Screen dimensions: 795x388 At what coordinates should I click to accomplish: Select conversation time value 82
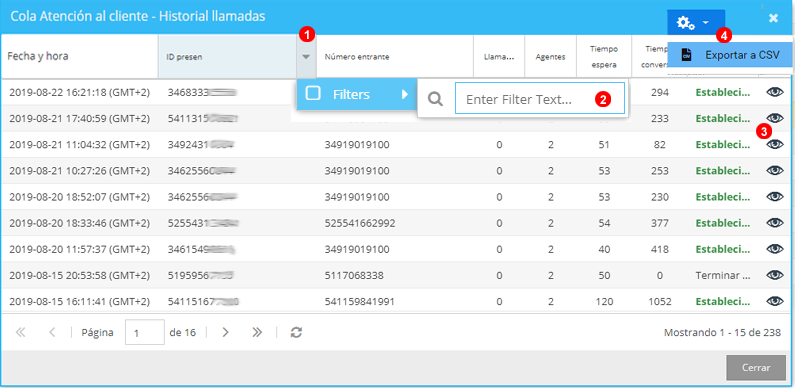click(x=660, y=145)
